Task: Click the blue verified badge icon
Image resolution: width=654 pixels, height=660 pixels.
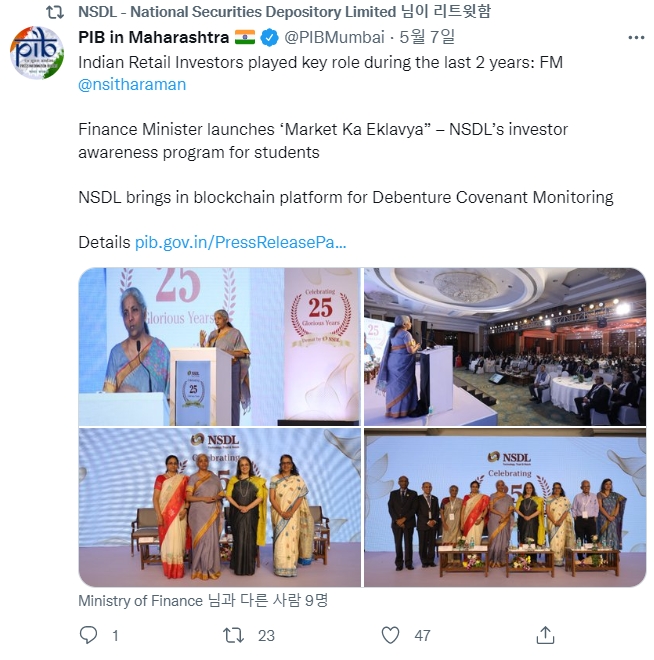Action: click(x=269, y=38)
